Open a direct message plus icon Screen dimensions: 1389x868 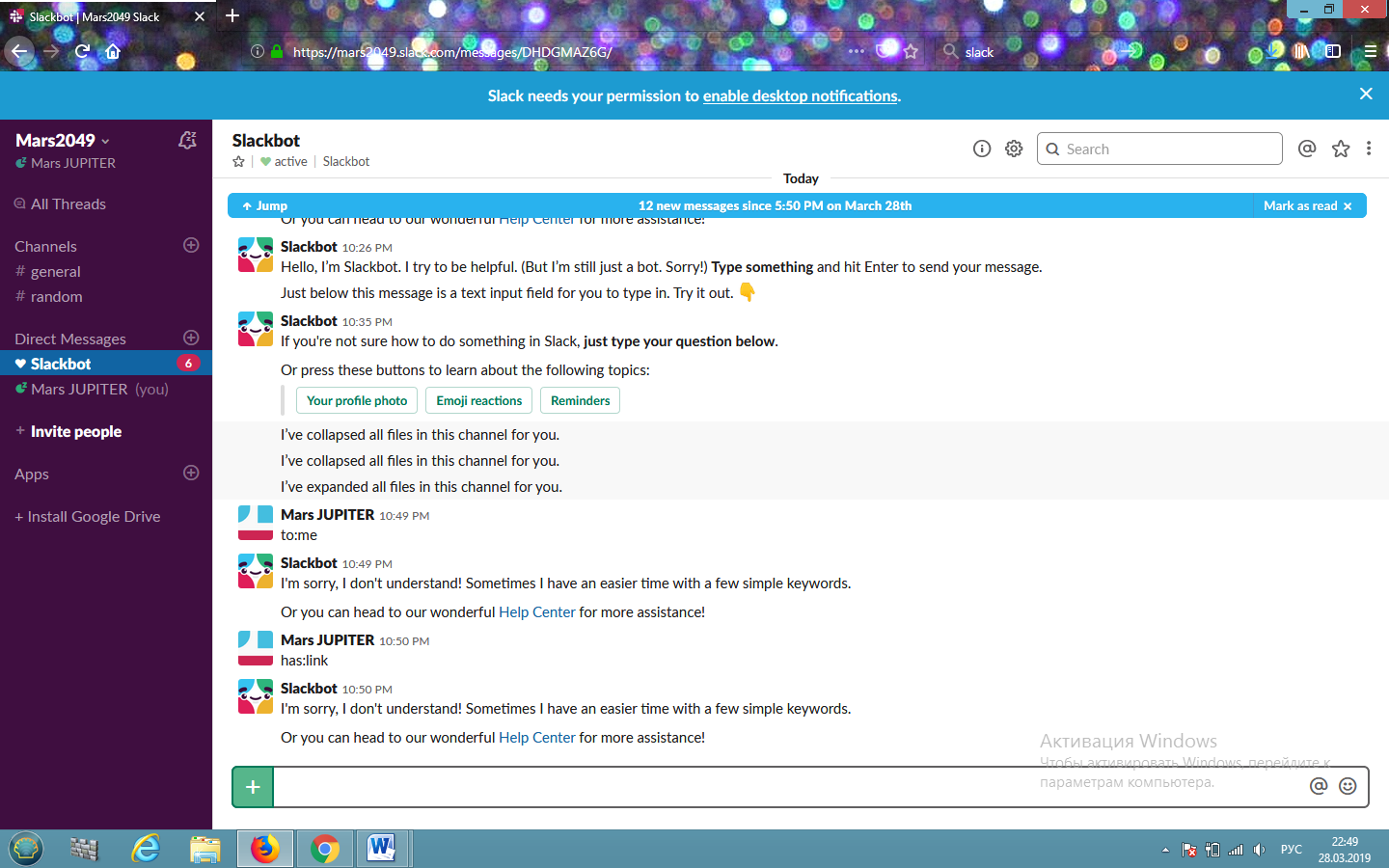(191, 338)
